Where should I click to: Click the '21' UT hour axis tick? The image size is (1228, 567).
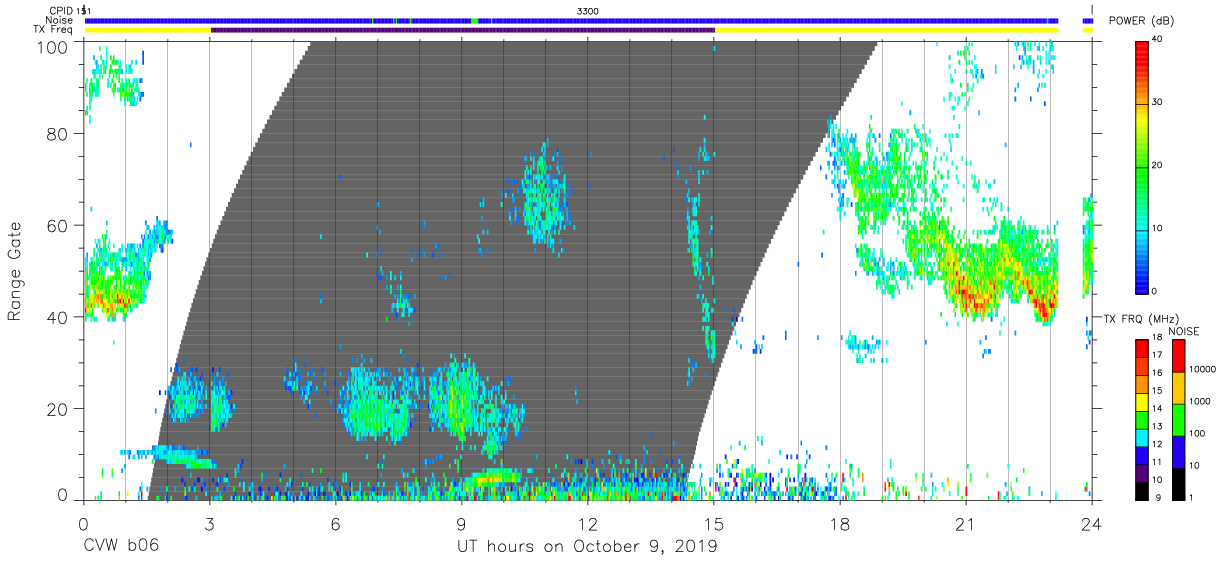966,523
